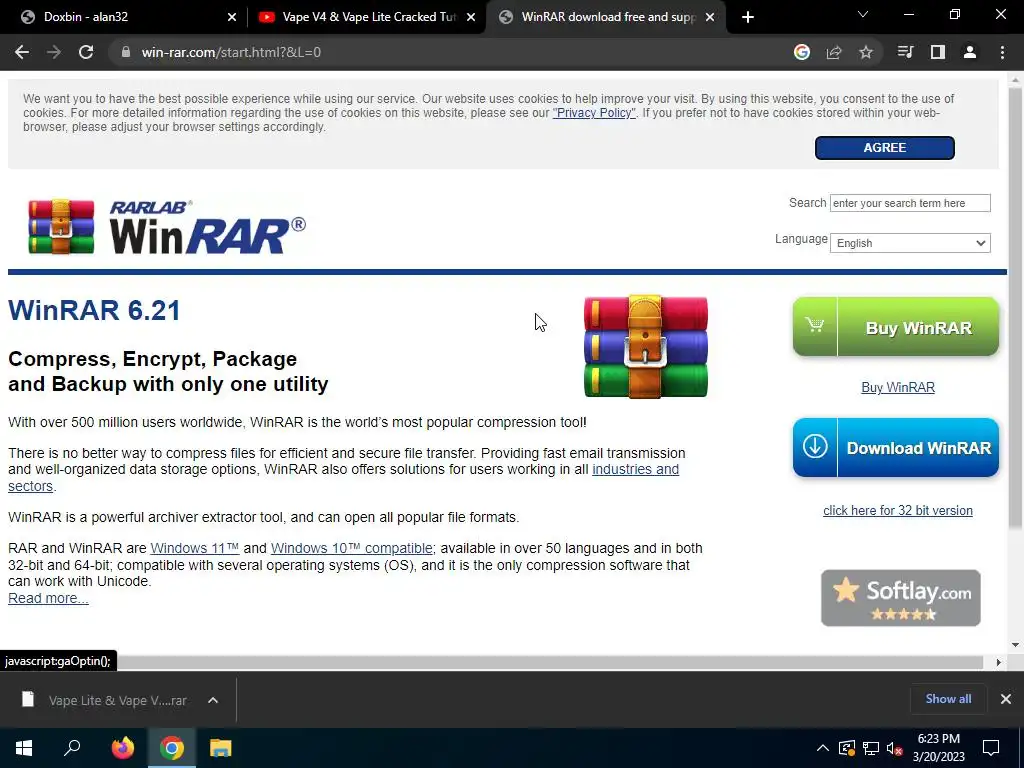Open the notification center icon
The image size is (1024, 768).
click(x=991, y=748)
